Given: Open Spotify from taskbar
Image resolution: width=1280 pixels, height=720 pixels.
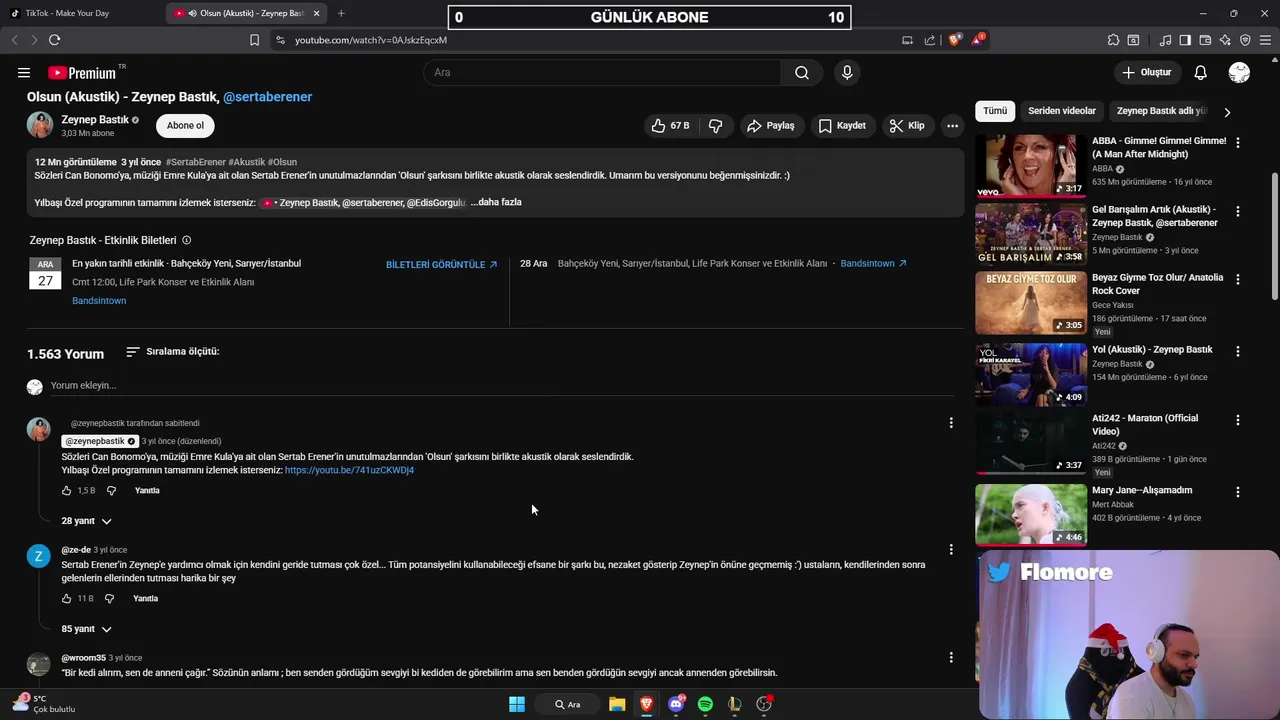Looking at the screenshot, I should (705, 704).
